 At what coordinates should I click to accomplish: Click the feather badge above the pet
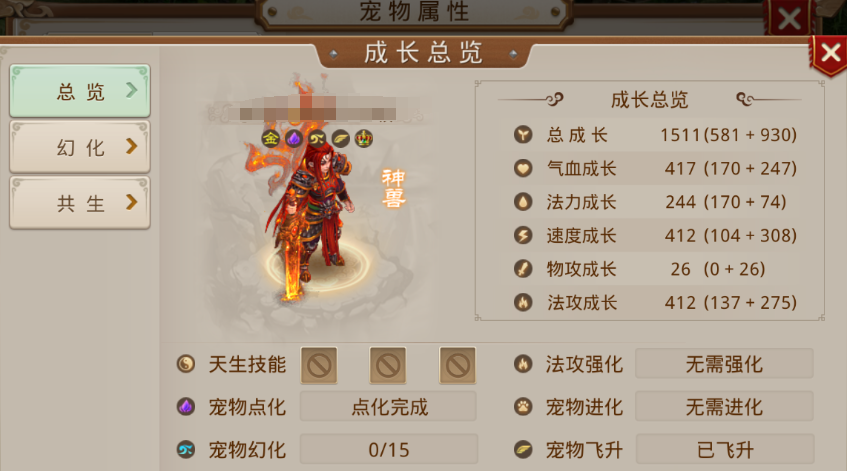click(x=340, y=139)
